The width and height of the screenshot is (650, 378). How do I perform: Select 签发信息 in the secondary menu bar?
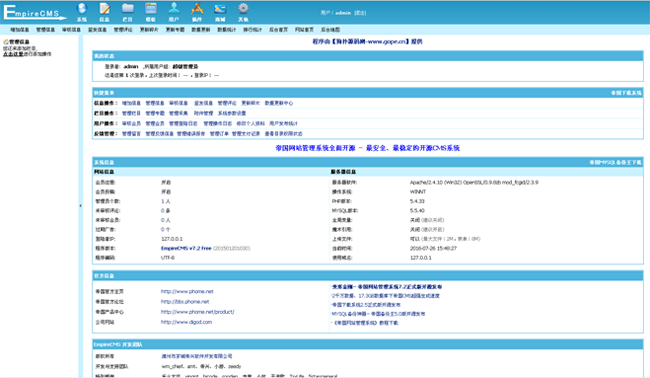[x=97, y=30]
